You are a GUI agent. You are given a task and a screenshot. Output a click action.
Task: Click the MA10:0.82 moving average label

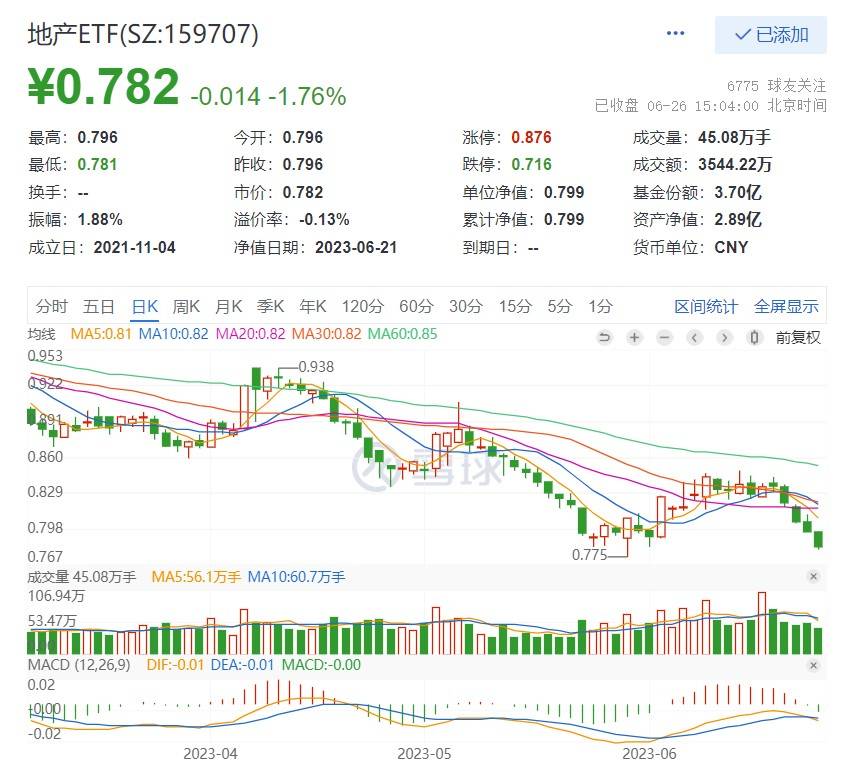[174, 333]
